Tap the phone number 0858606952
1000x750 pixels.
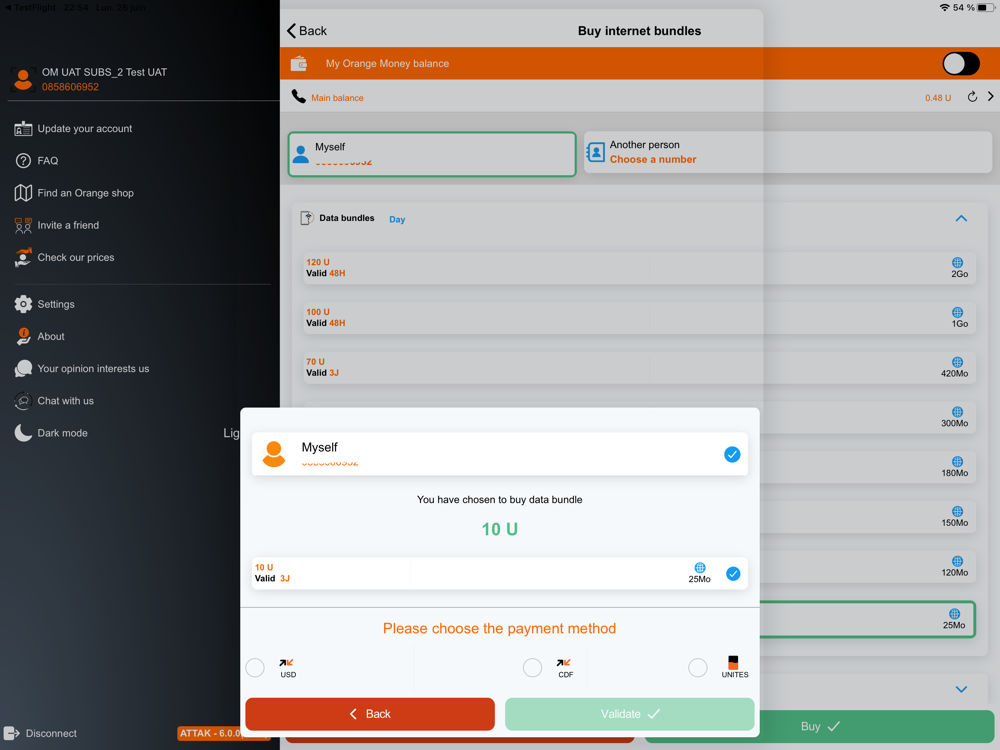70,87
